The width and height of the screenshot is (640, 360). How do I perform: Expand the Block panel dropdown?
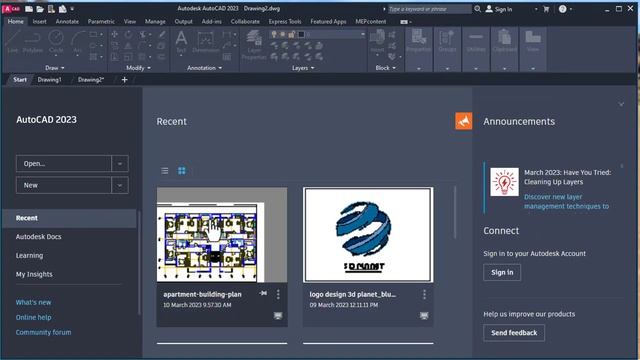click(x=386, y=68)
